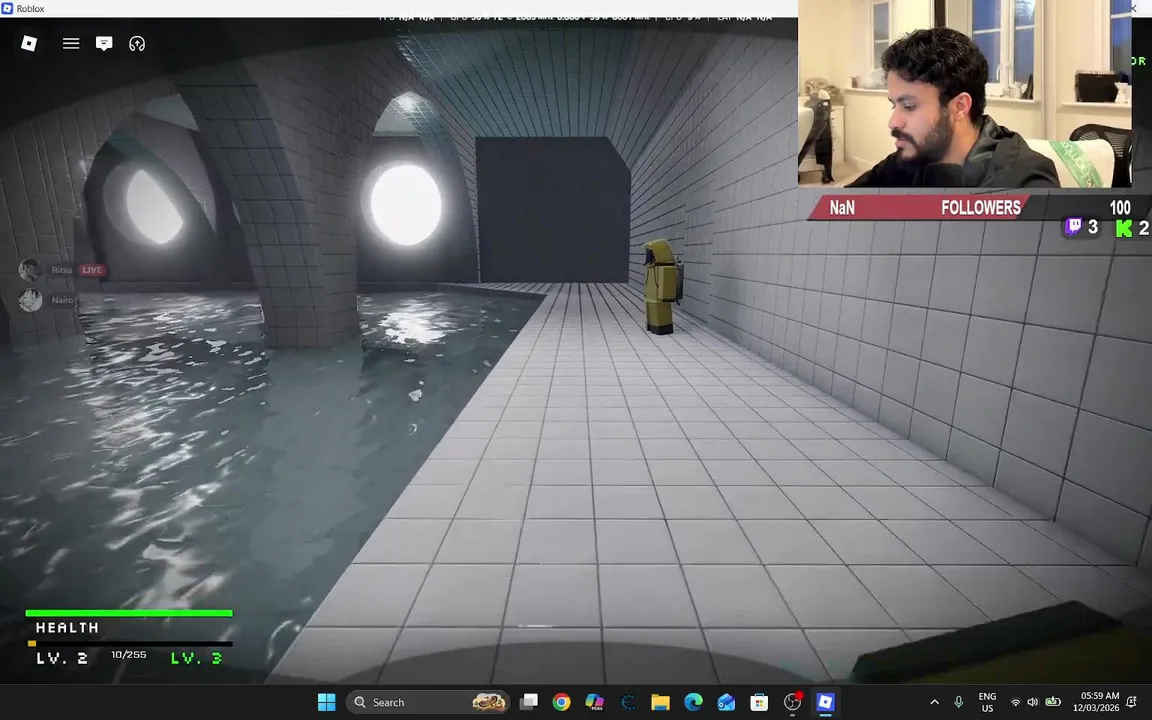Screen dimensions: 1152x720
Task: Click the FOLLOWERS label on the red banner
Action: pos(981,208)
